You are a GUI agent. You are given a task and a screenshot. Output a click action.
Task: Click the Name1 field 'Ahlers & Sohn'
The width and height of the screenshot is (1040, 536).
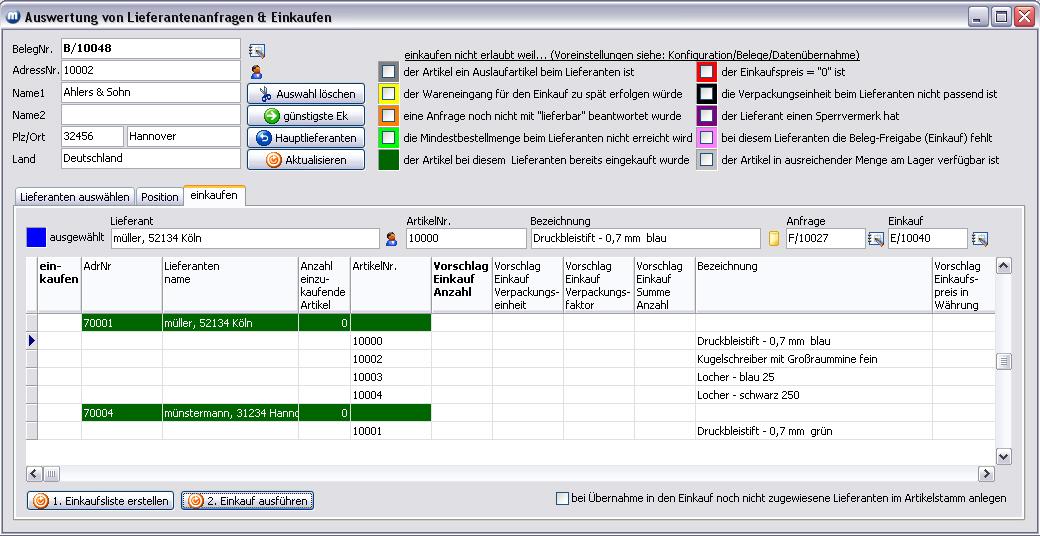pyautogui.click(x=150, y=93)
